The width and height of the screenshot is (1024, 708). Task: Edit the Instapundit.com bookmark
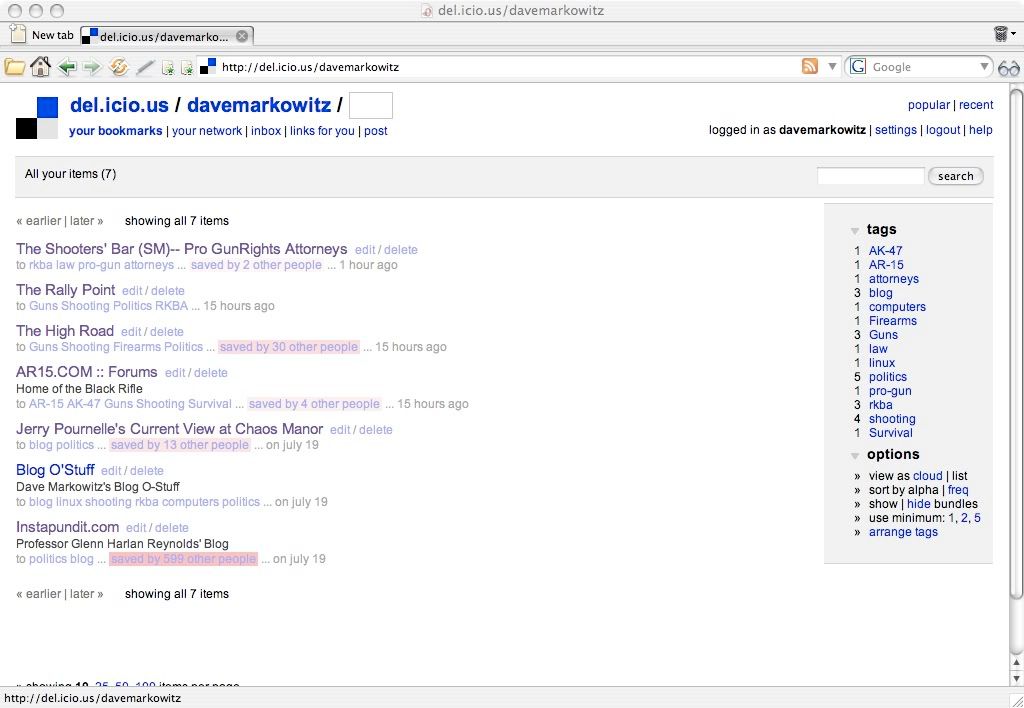136,528
